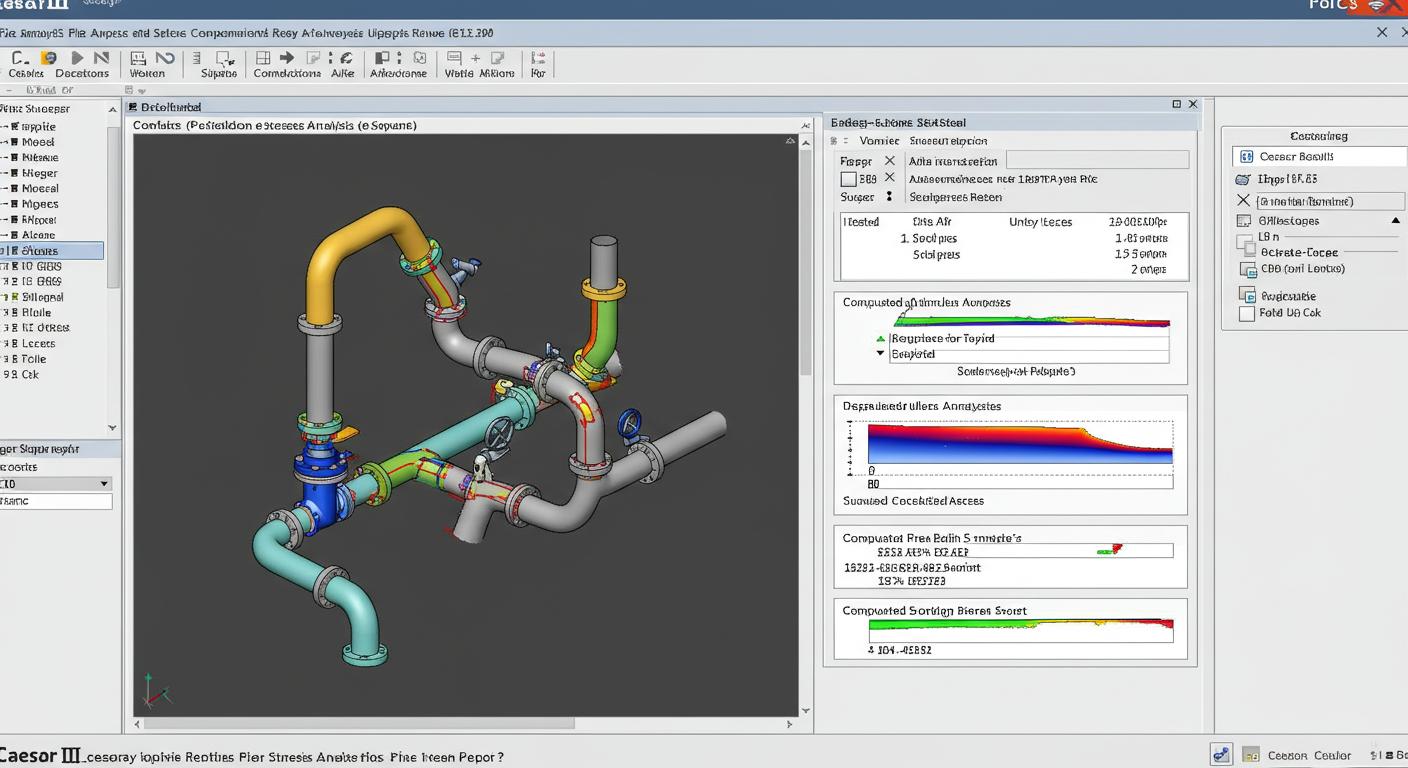The image size is (1408, 768).
Task: Select the Rioile tree item
Action: [x=36, y=312]
